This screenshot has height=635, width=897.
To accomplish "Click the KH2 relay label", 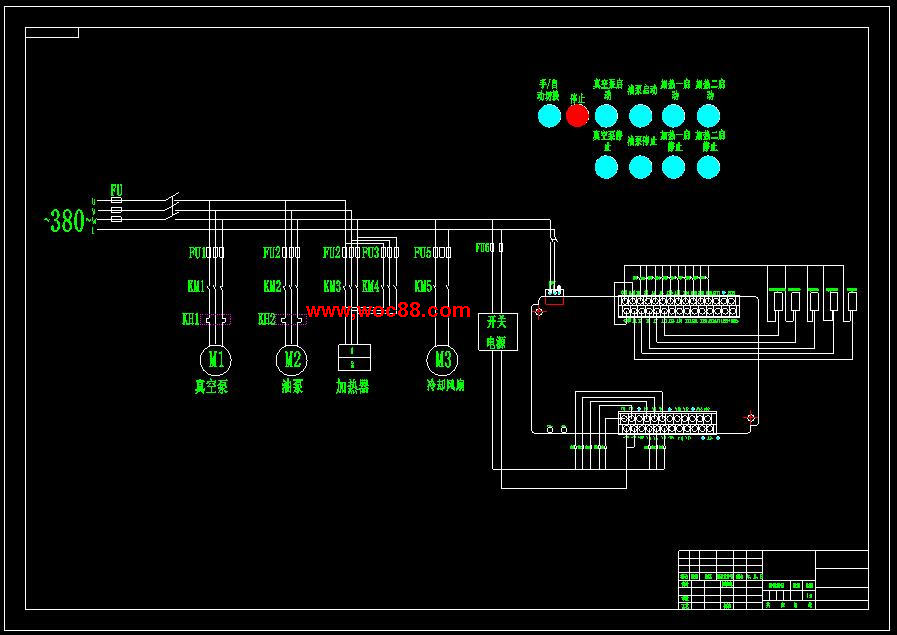I will pyautogui.click(x=267, y=319).
